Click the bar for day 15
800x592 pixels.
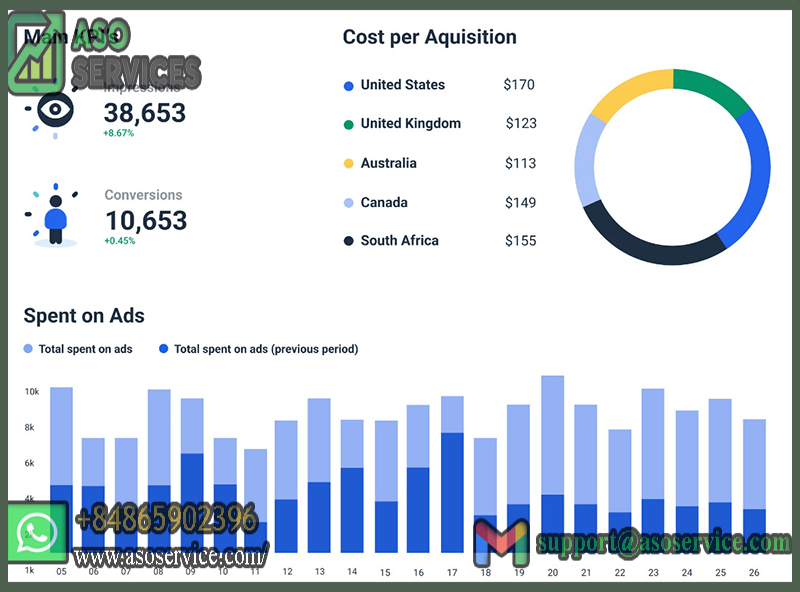click(386, 486)
